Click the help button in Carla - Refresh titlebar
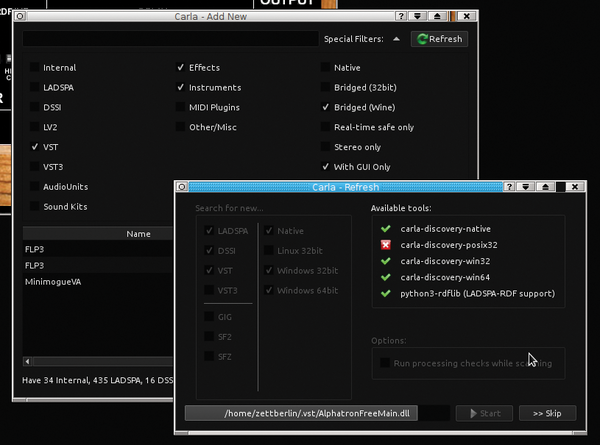 (x=509, y=187)
